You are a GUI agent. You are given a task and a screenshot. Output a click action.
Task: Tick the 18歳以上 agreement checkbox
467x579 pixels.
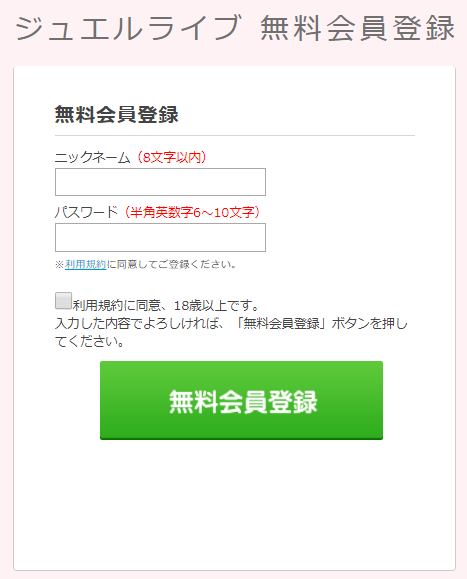pos(63,301)
